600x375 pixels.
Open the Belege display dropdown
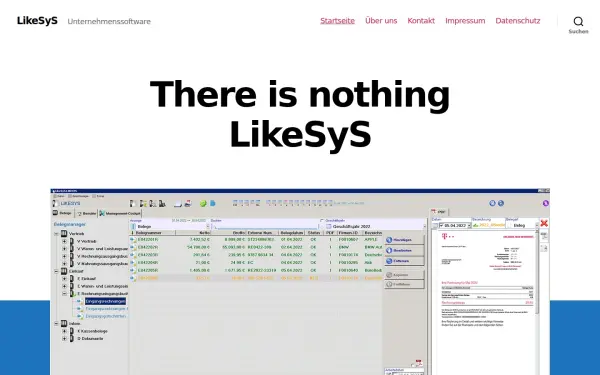click(x=208, y=227)
